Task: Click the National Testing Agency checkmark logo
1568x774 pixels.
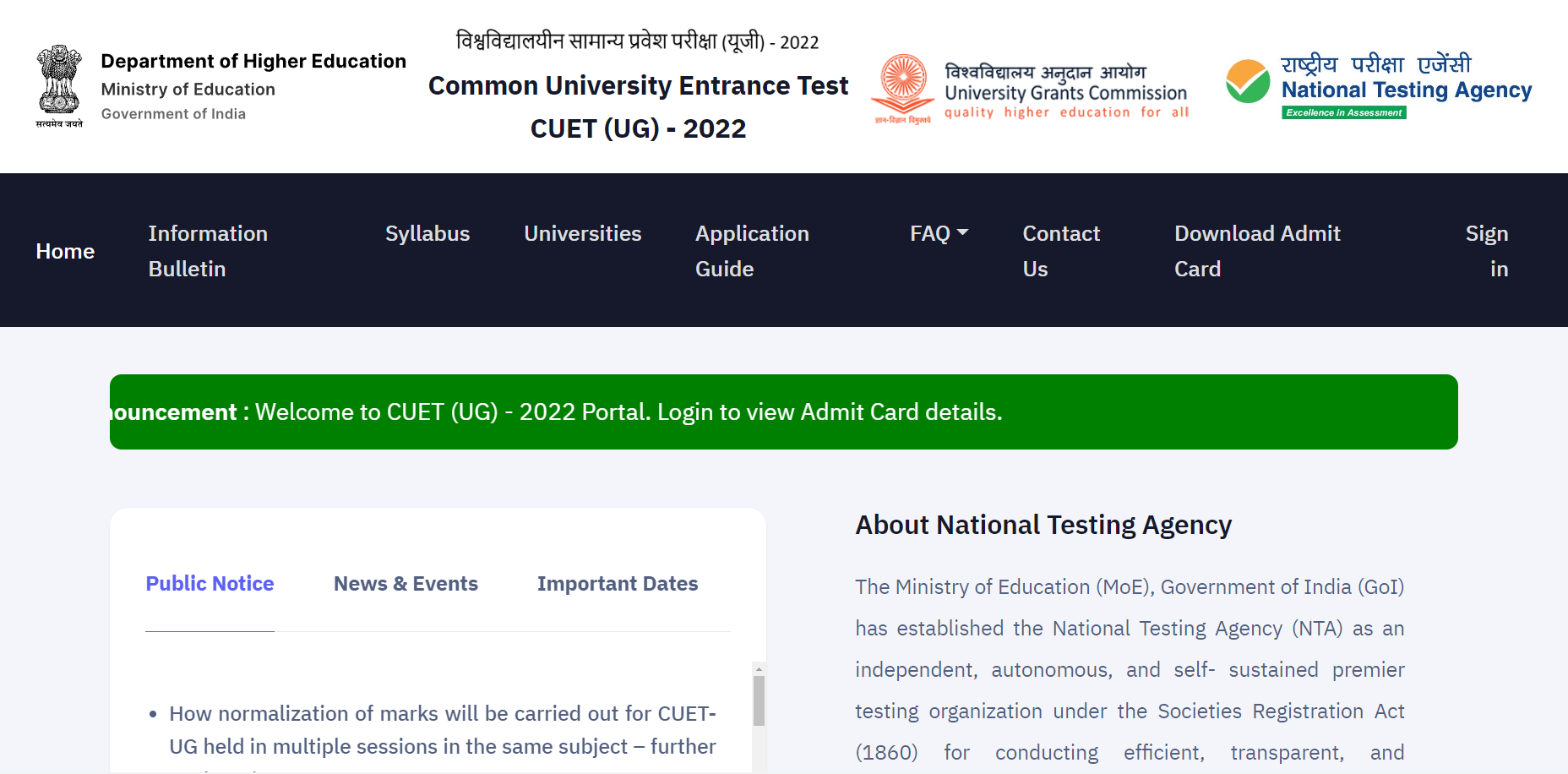Action: [1248, 82]
